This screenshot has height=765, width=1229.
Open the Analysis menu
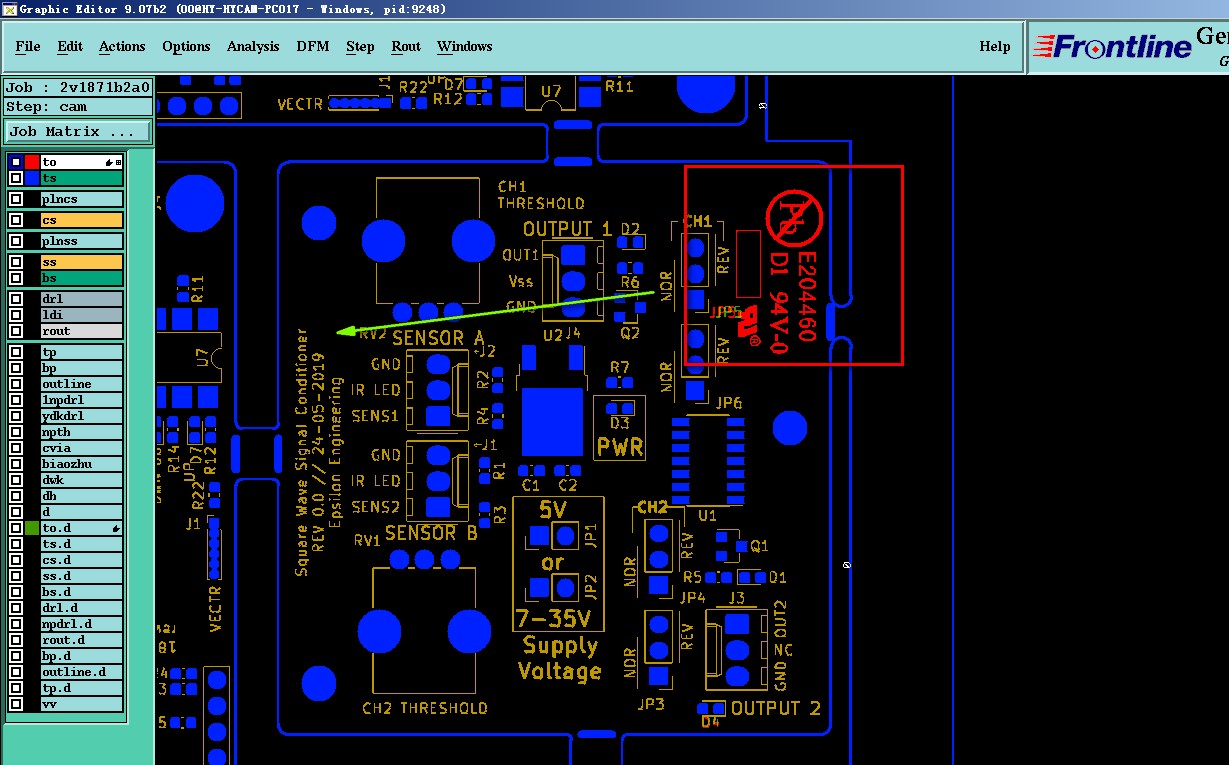(x=253, y=46)
